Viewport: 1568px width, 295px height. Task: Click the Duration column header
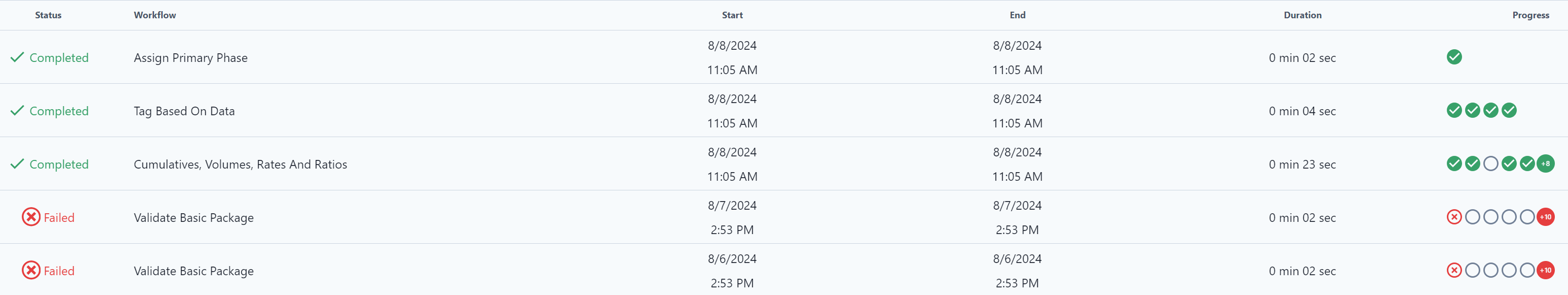point(1302,15)
